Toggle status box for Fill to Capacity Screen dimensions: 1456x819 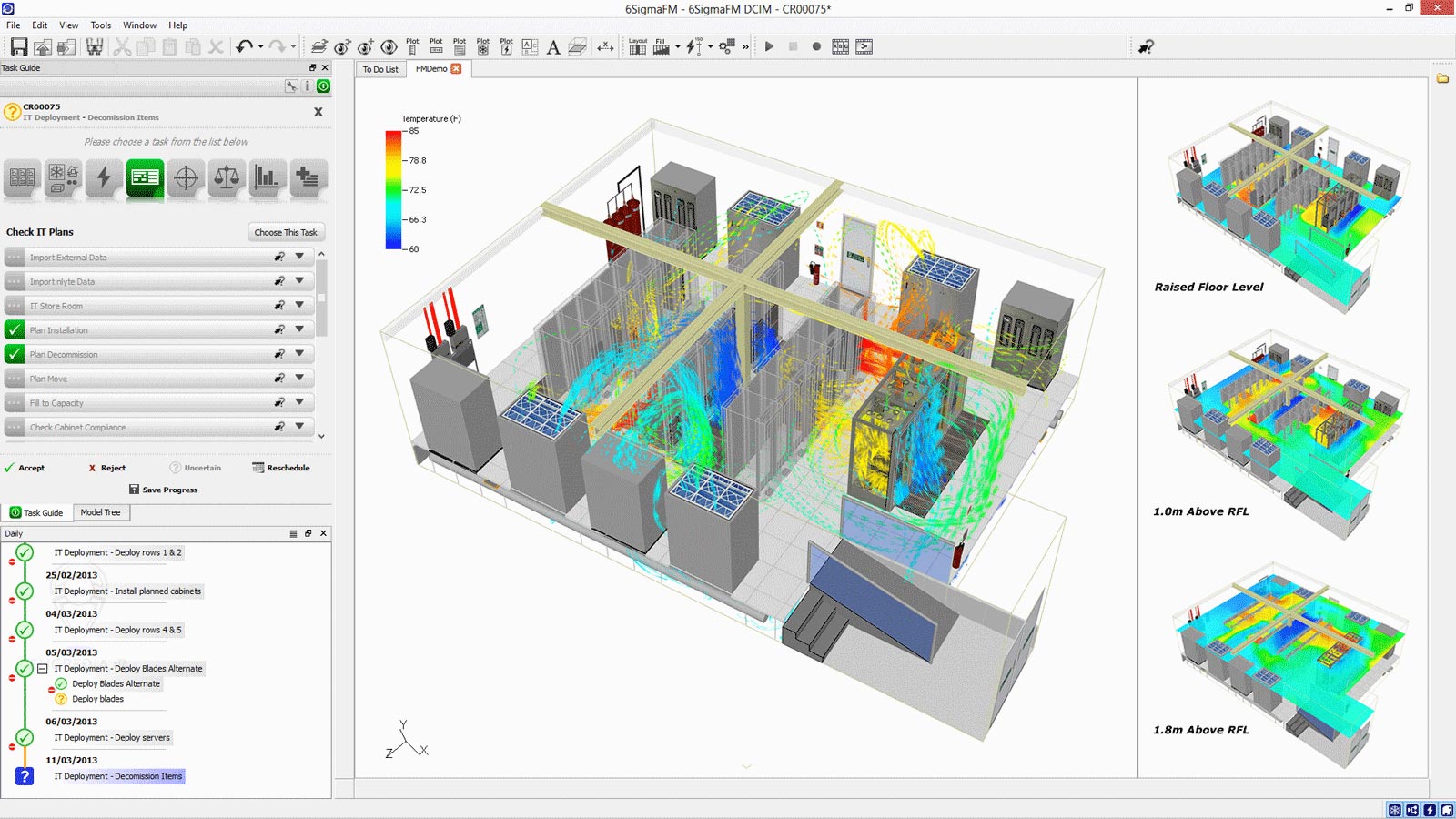[x=15, y=403]
